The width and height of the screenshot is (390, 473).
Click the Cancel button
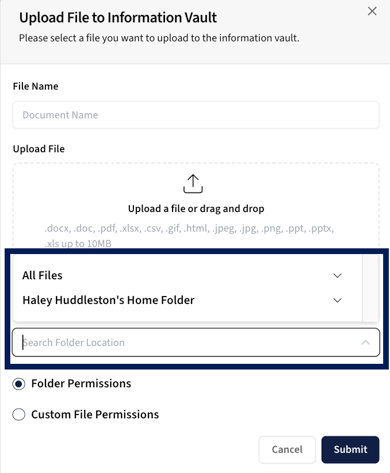coord(287,449)
